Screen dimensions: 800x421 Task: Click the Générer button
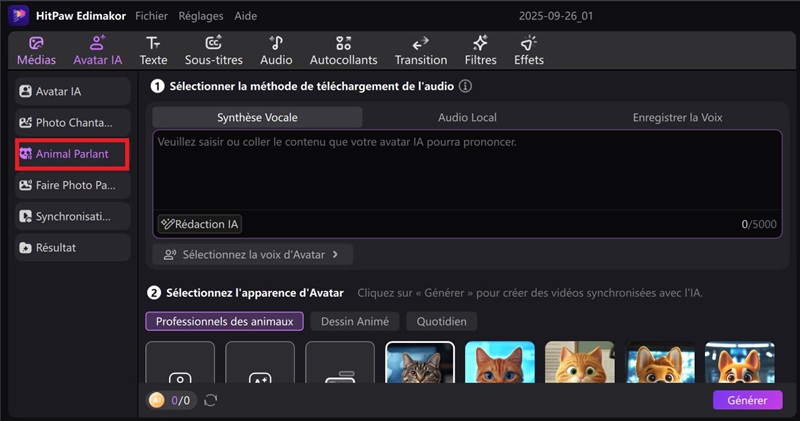747,400
